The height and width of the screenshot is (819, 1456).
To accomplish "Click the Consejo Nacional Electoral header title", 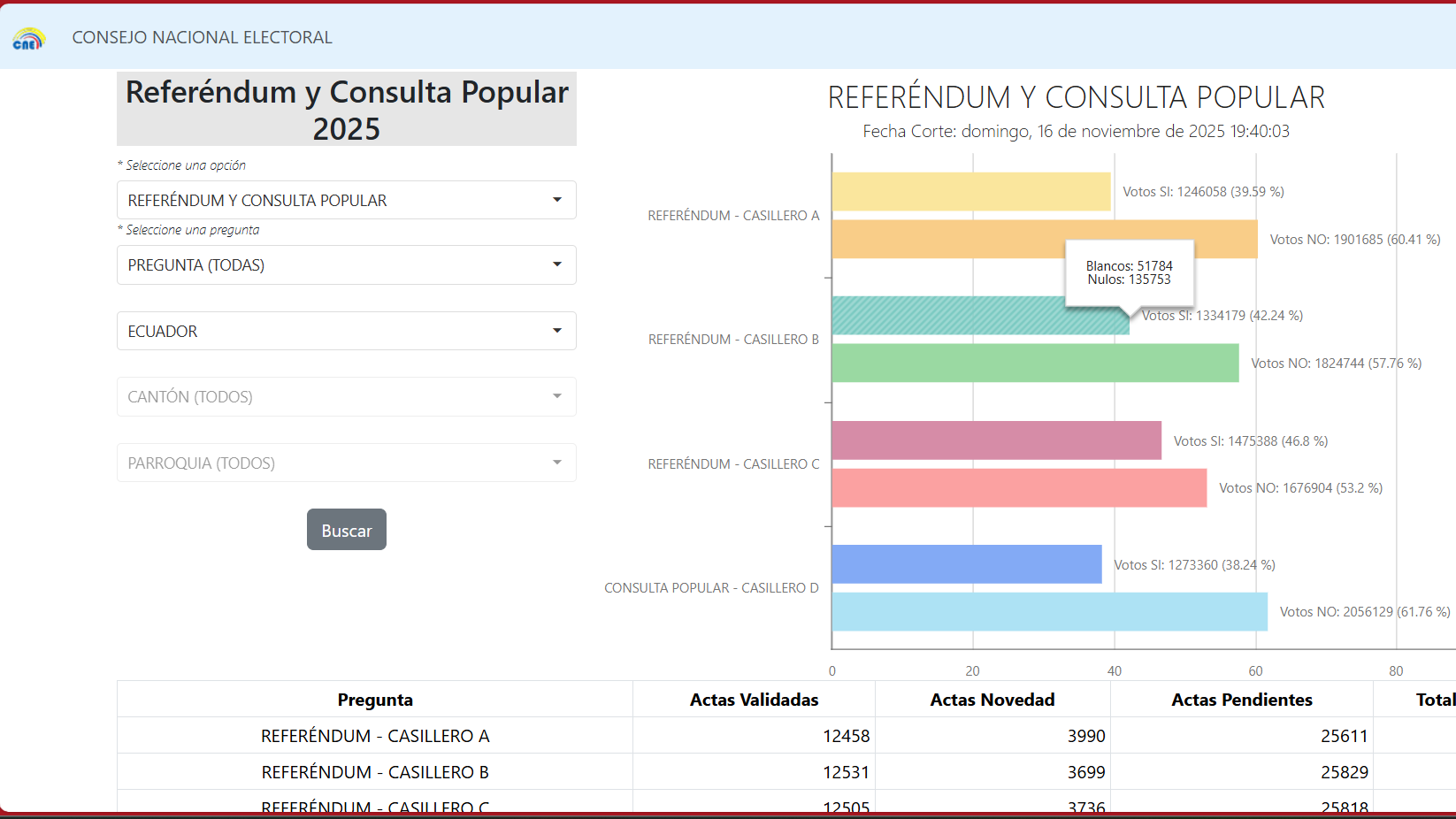I will [x=202, y=37].
